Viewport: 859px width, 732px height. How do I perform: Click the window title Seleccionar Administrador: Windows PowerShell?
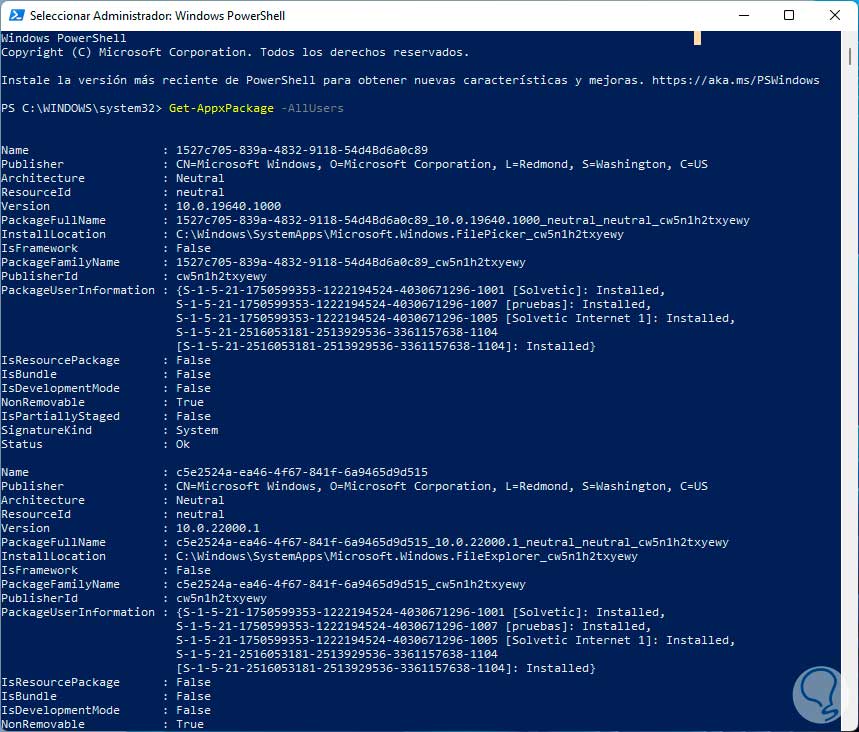click(x=157, y=15)
